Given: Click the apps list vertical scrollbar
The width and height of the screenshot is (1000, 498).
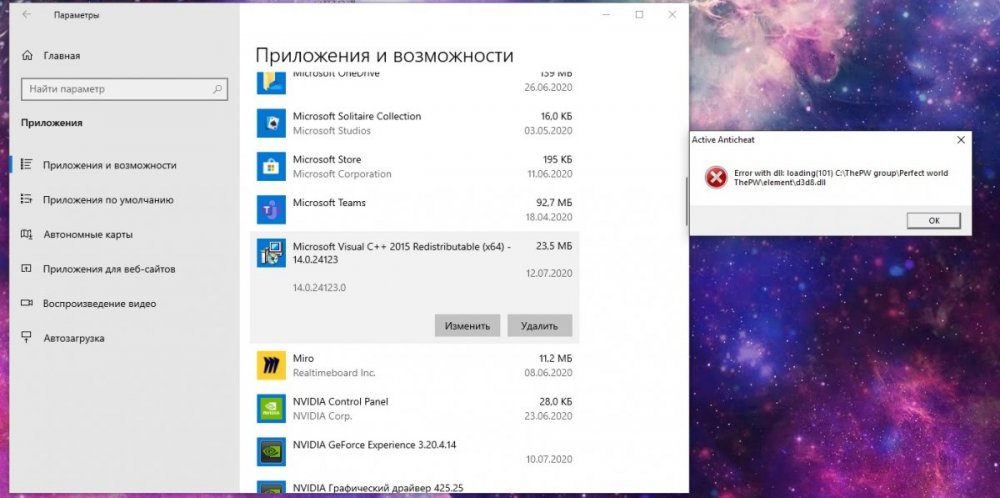Looking at the screenshot, I should coord(686,201).
